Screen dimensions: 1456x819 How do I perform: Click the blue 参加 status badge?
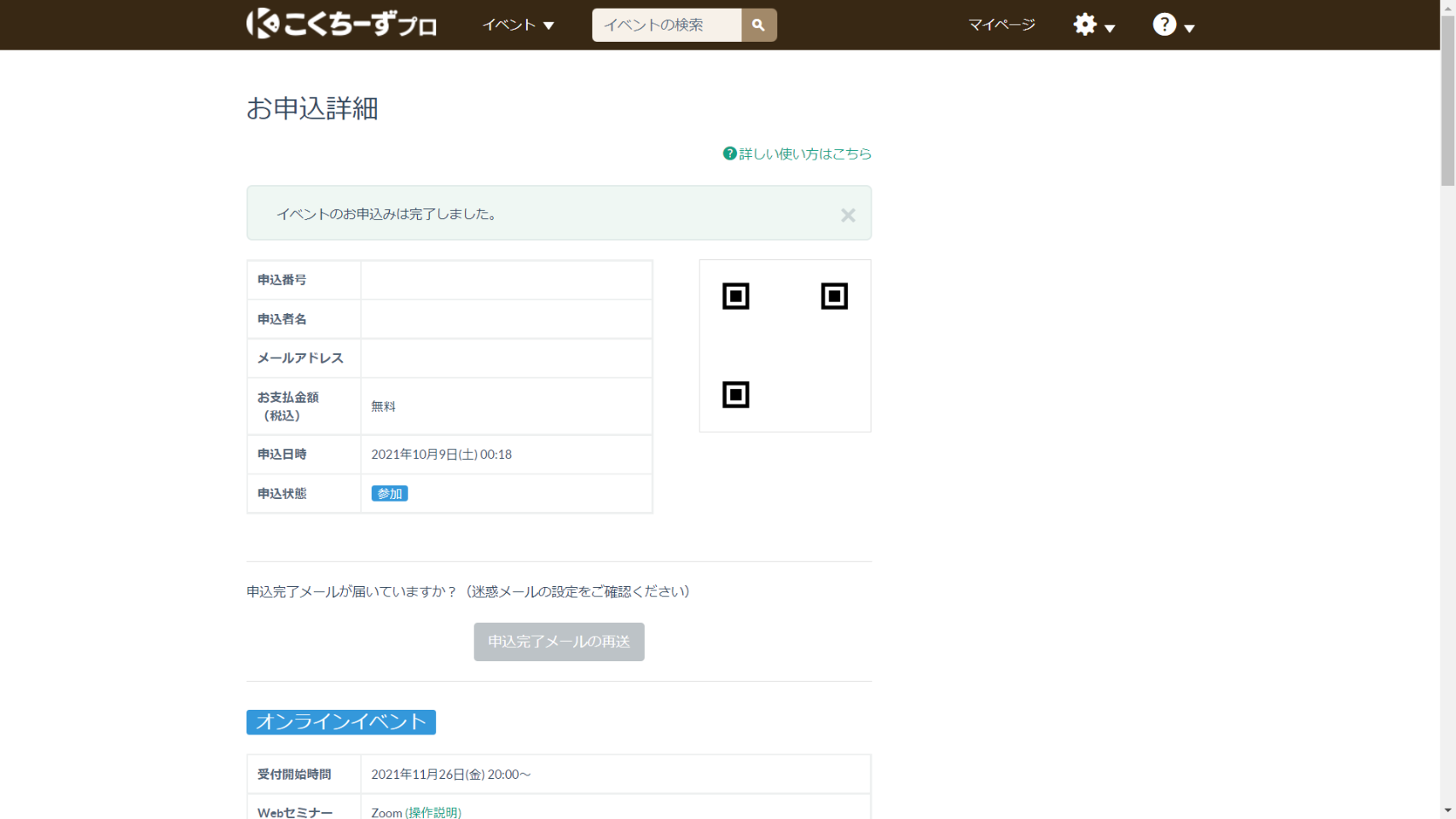point(389,494)
